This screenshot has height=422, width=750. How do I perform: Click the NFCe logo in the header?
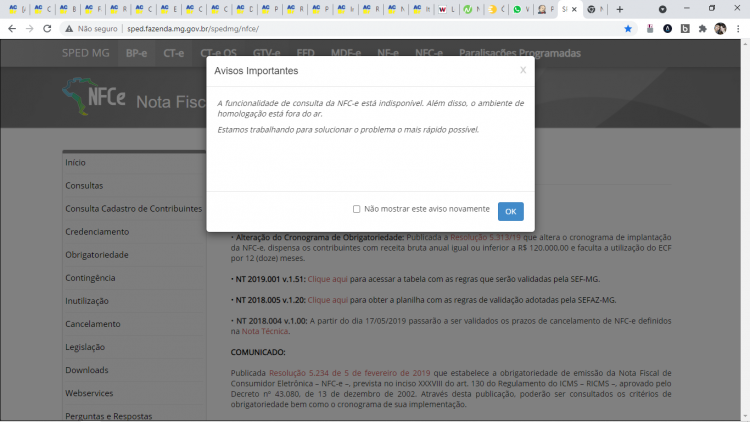point(94,97)
